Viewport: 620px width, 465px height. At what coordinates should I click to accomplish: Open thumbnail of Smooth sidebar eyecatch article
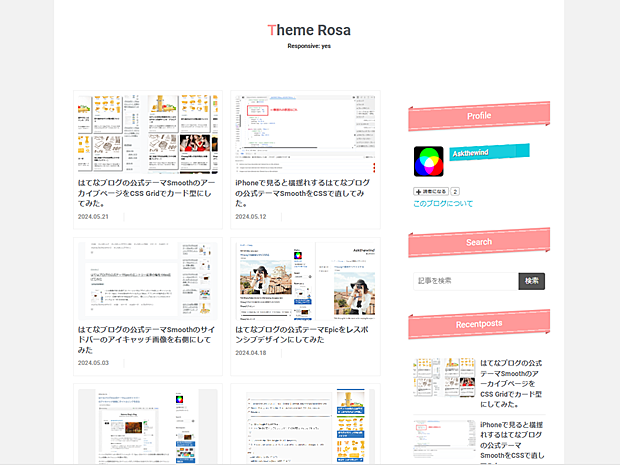tap(148, 281)
